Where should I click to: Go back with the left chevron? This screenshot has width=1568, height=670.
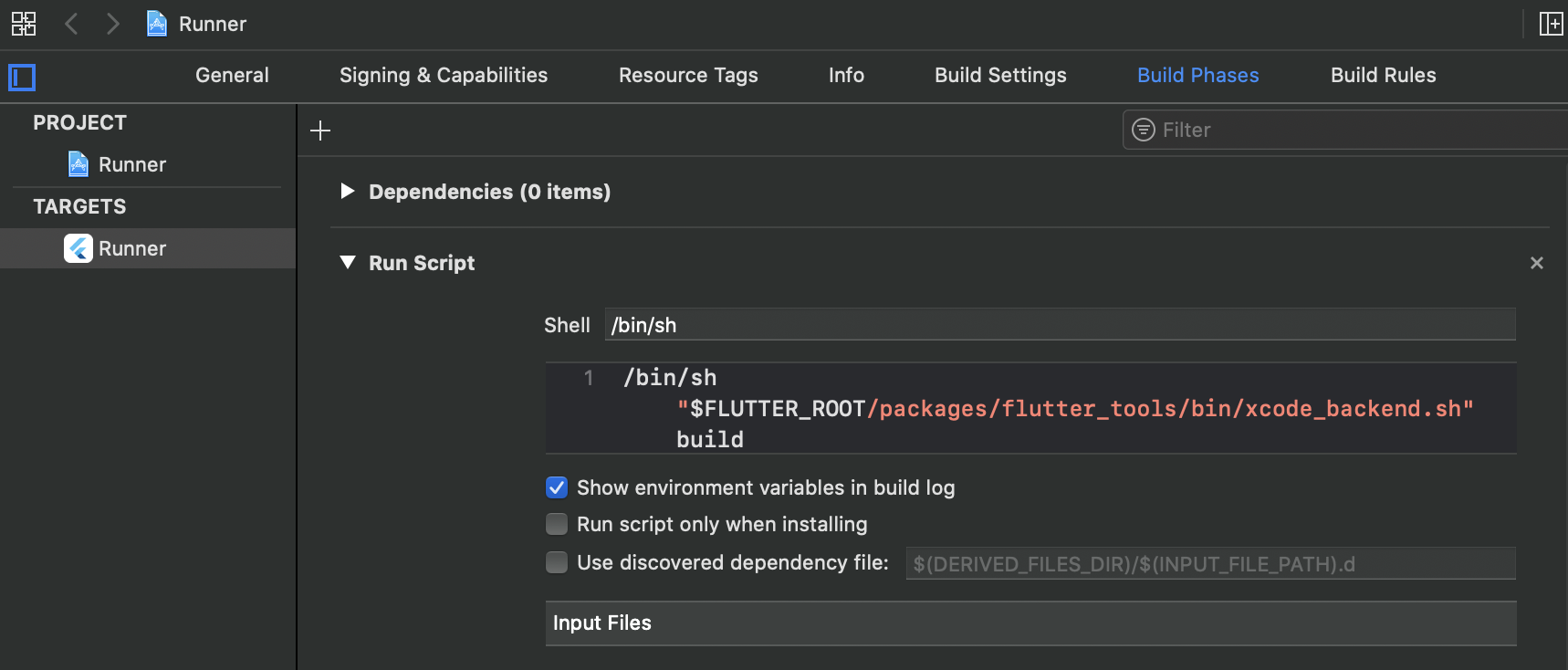coord(71,24)
